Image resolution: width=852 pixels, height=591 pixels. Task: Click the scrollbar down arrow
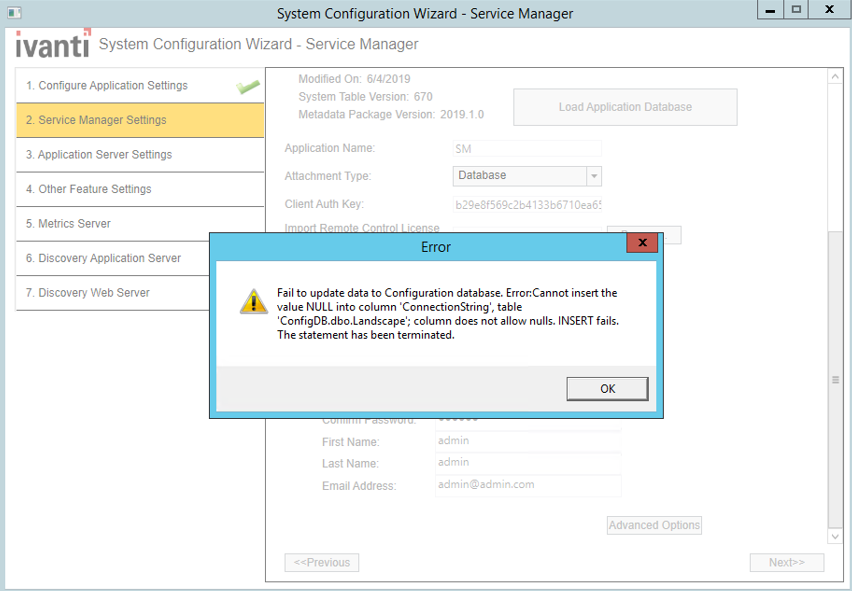(x=833, y=535)
